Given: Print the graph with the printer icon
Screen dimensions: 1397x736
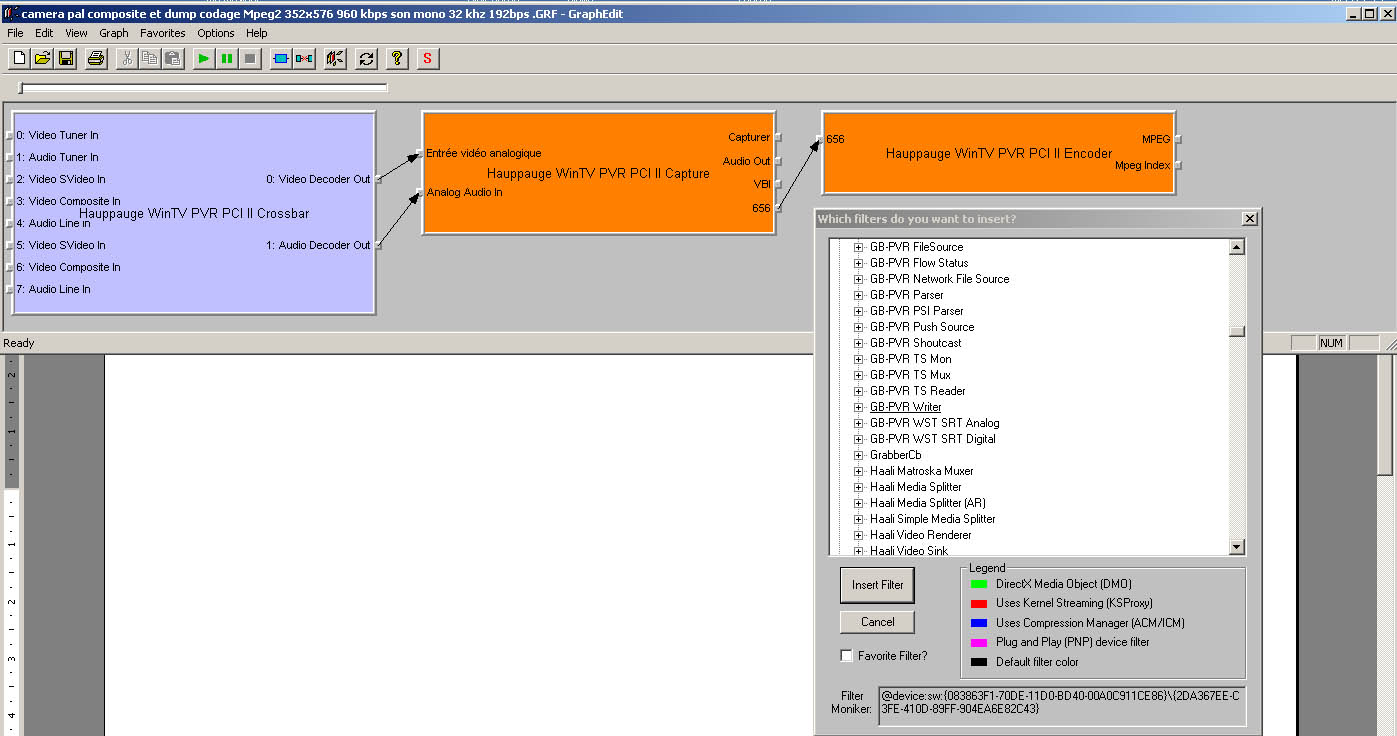Looking at the screenshot, I should [x=96, y=59].
